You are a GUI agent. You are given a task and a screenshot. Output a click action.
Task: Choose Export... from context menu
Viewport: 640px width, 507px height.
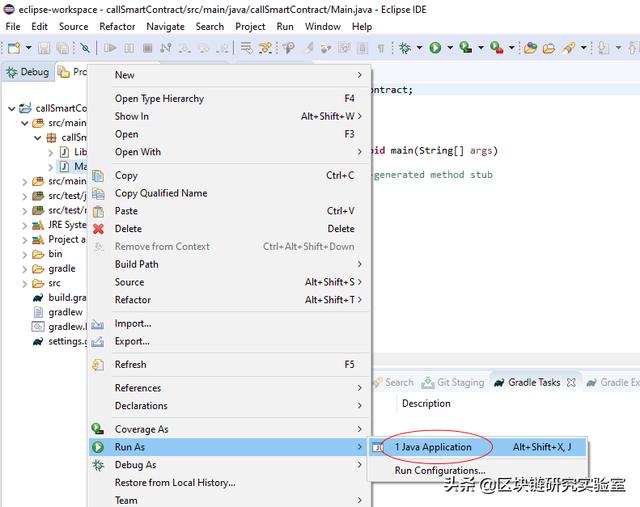click(x=228, y=341)
